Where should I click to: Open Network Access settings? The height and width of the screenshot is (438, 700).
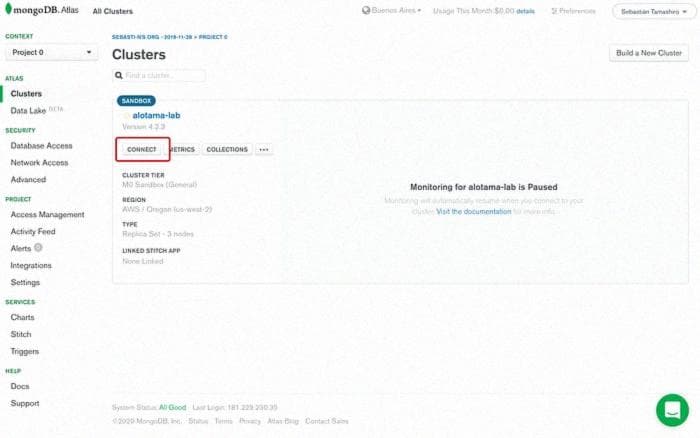(x=39, y=163)
